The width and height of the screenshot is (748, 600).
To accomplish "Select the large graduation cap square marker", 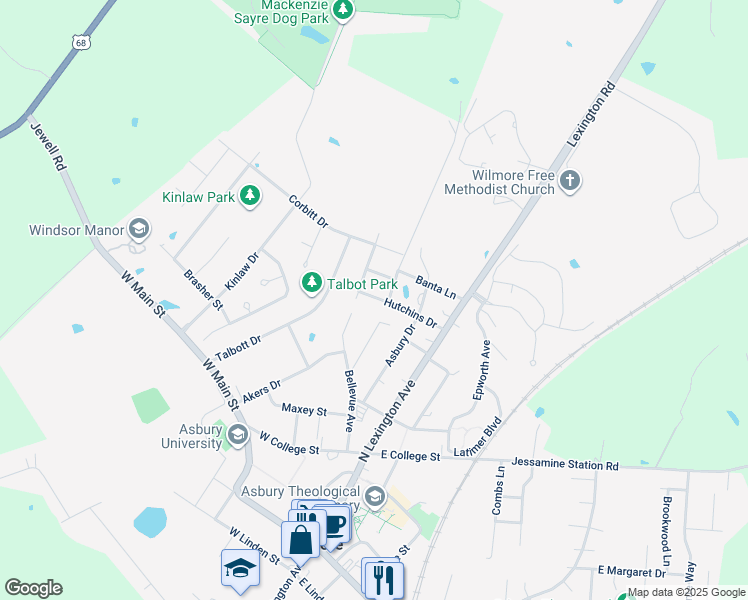I will click(240, 569).
